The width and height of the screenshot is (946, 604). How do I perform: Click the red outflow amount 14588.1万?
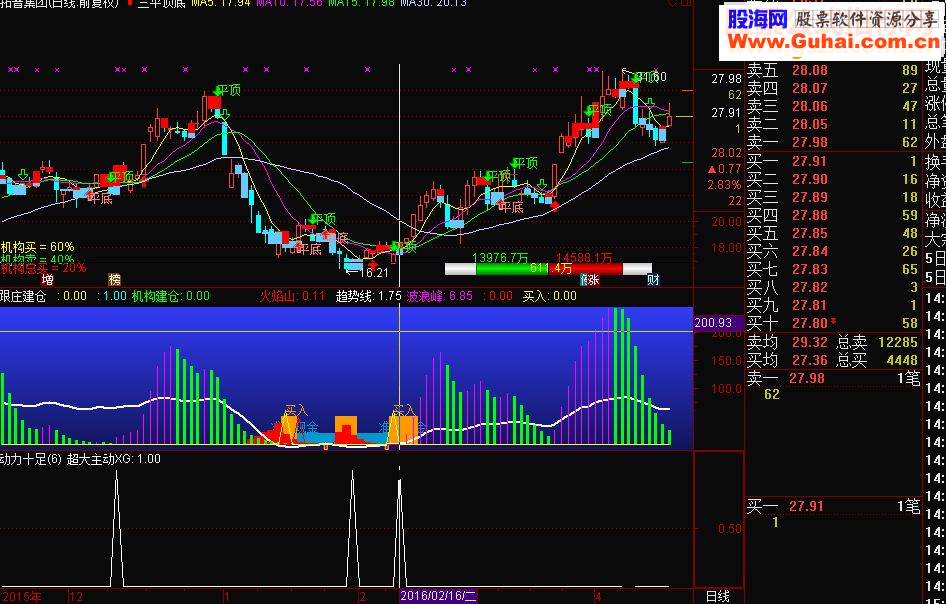coord(584,258)
